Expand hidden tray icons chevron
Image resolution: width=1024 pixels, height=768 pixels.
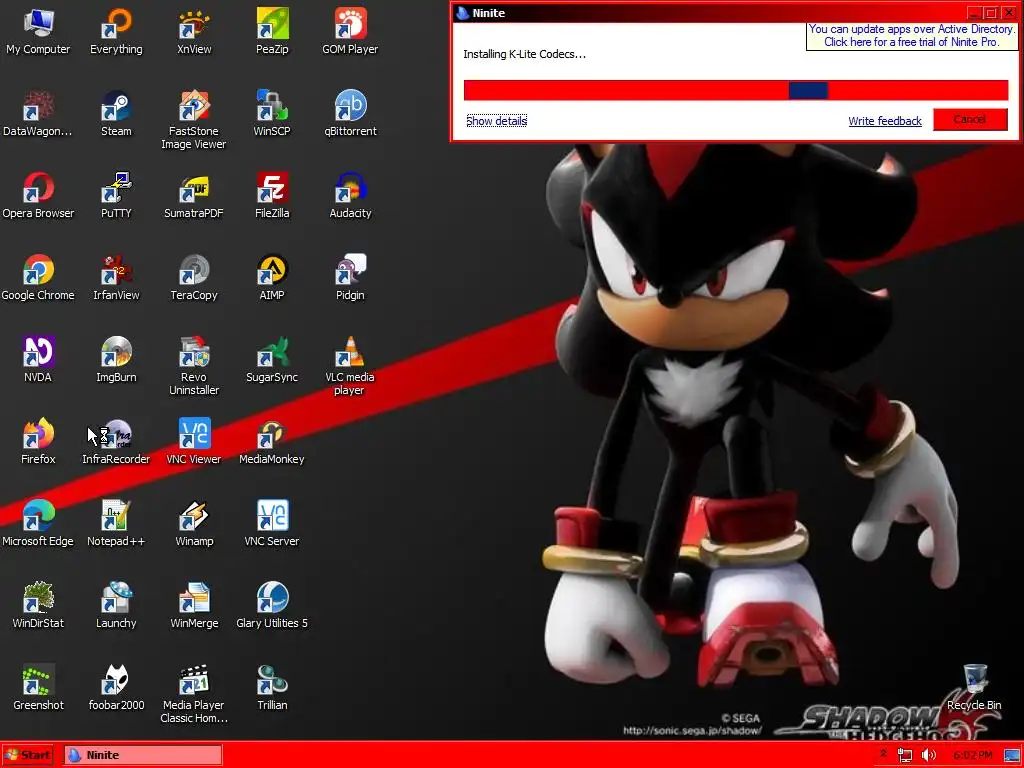click(884, 754)
